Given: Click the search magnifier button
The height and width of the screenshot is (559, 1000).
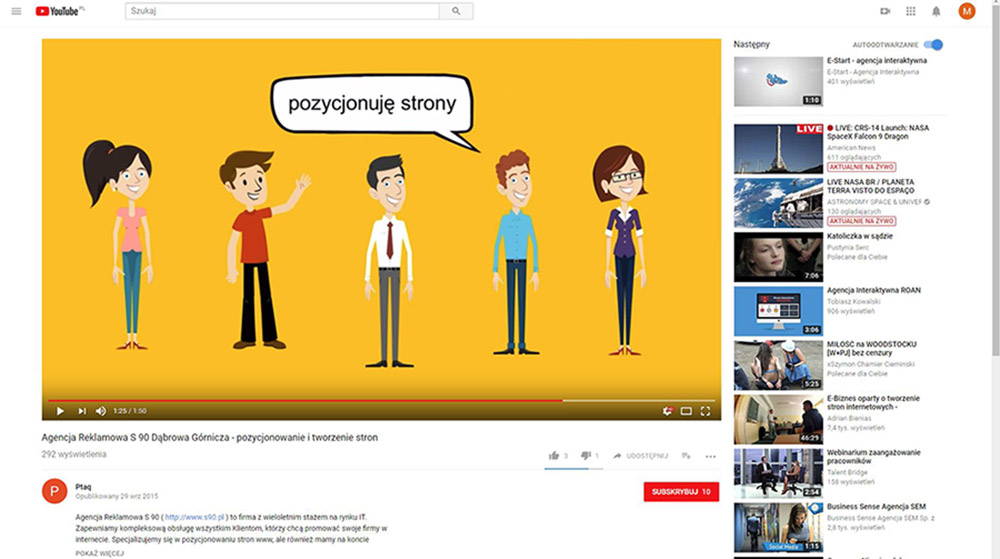Looking at the screenshot, I should point(456,11).
